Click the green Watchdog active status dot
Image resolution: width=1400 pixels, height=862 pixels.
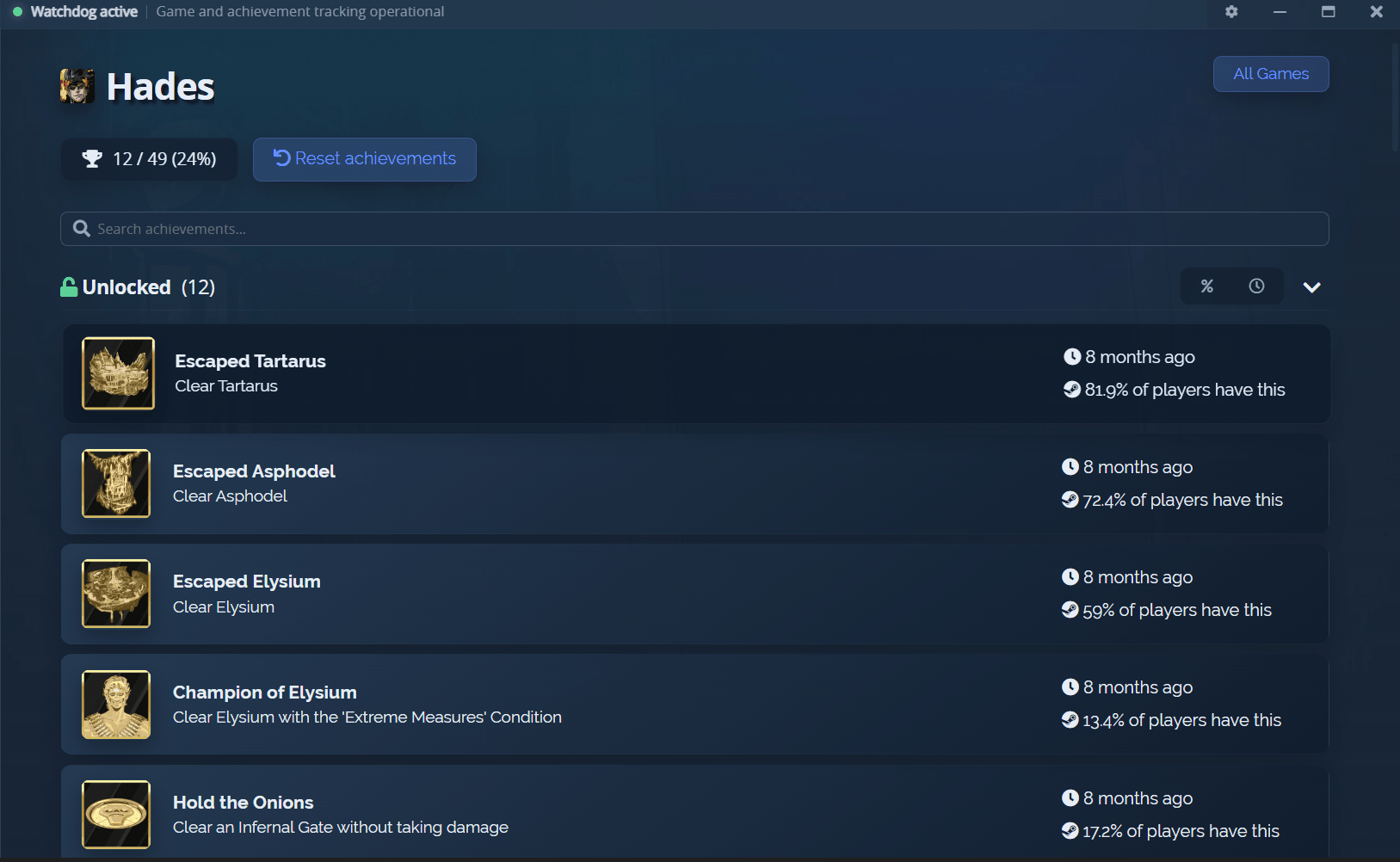[x=17, y=12]
